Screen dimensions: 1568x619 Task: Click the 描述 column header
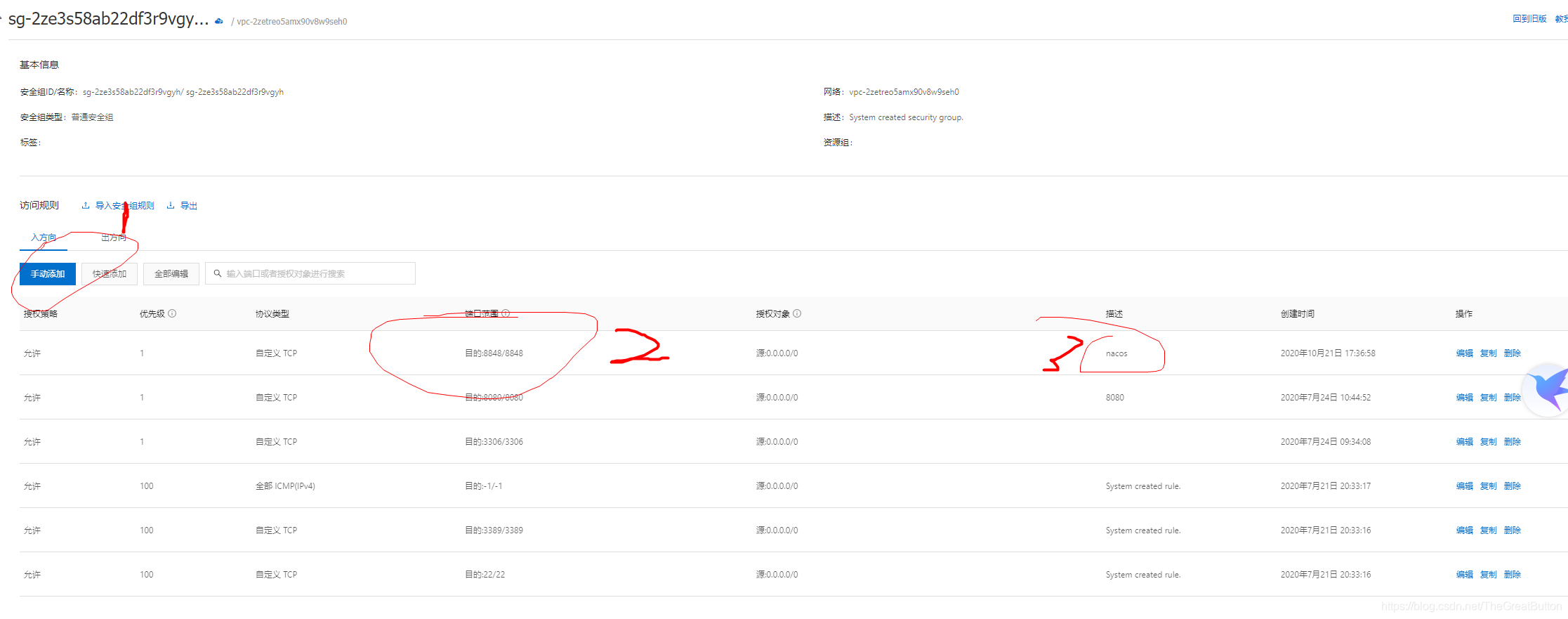point(1114,314)
